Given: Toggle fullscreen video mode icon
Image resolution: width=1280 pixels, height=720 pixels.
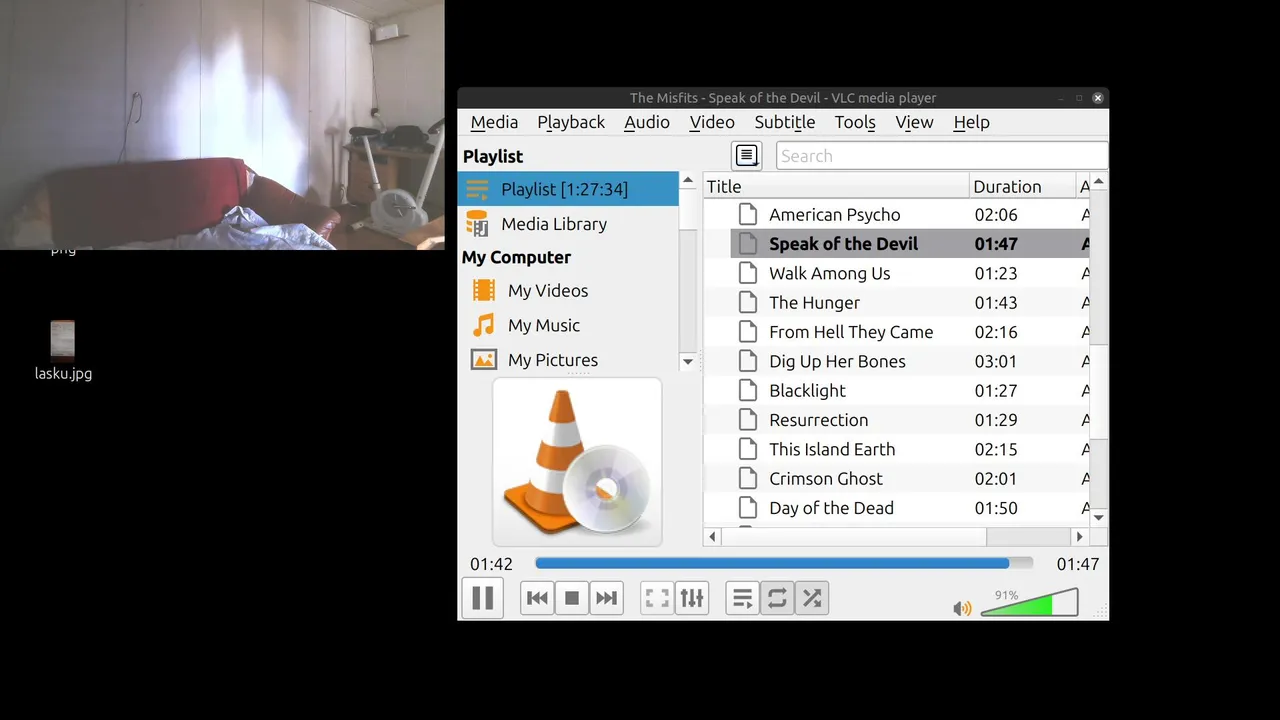Looking at the screenshot, I should pos(657,598).
